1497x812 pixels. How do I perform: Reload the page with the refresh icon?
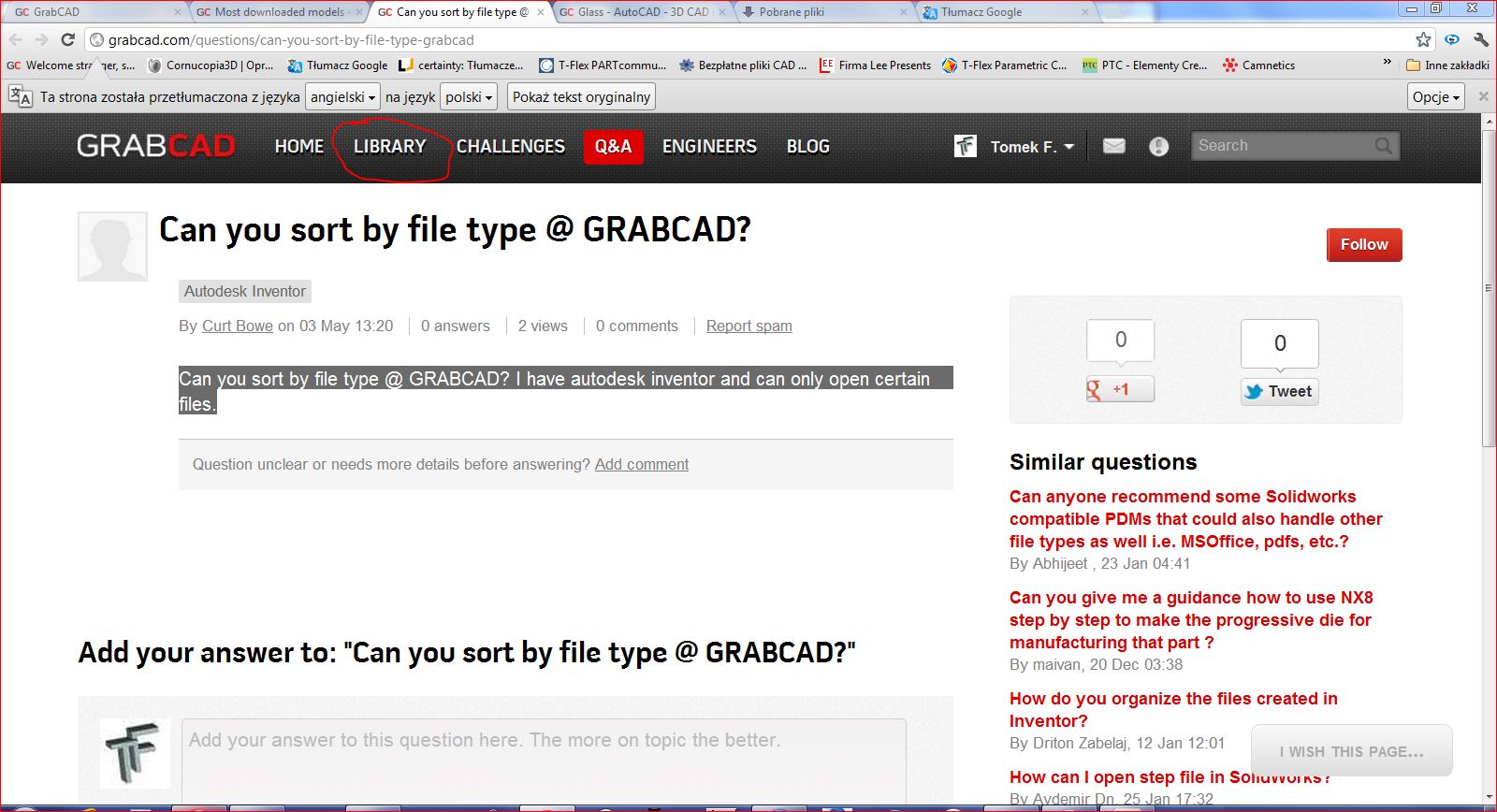(x=67, y=39)
